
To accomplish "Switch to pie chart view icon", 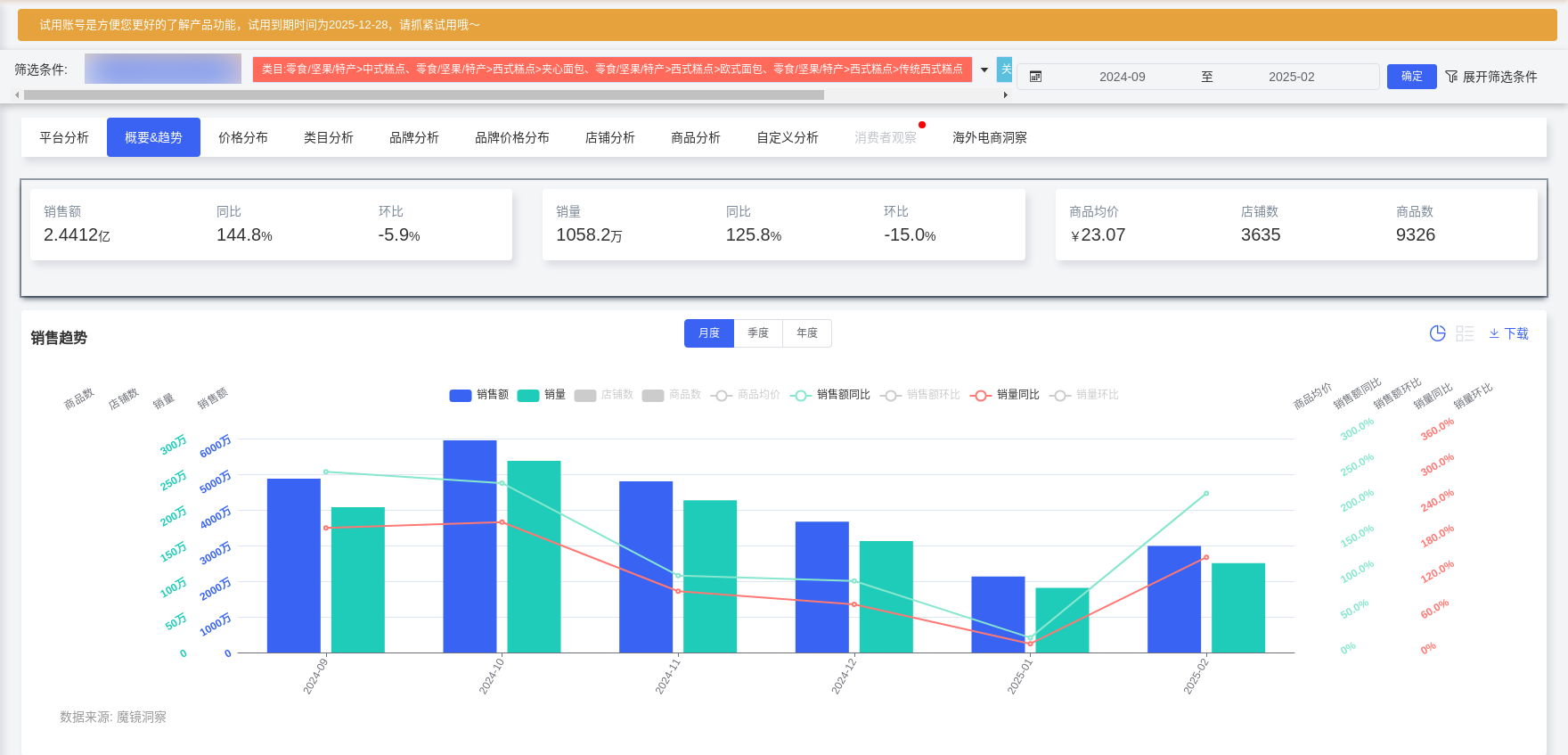I will [x=1437, y=333].
